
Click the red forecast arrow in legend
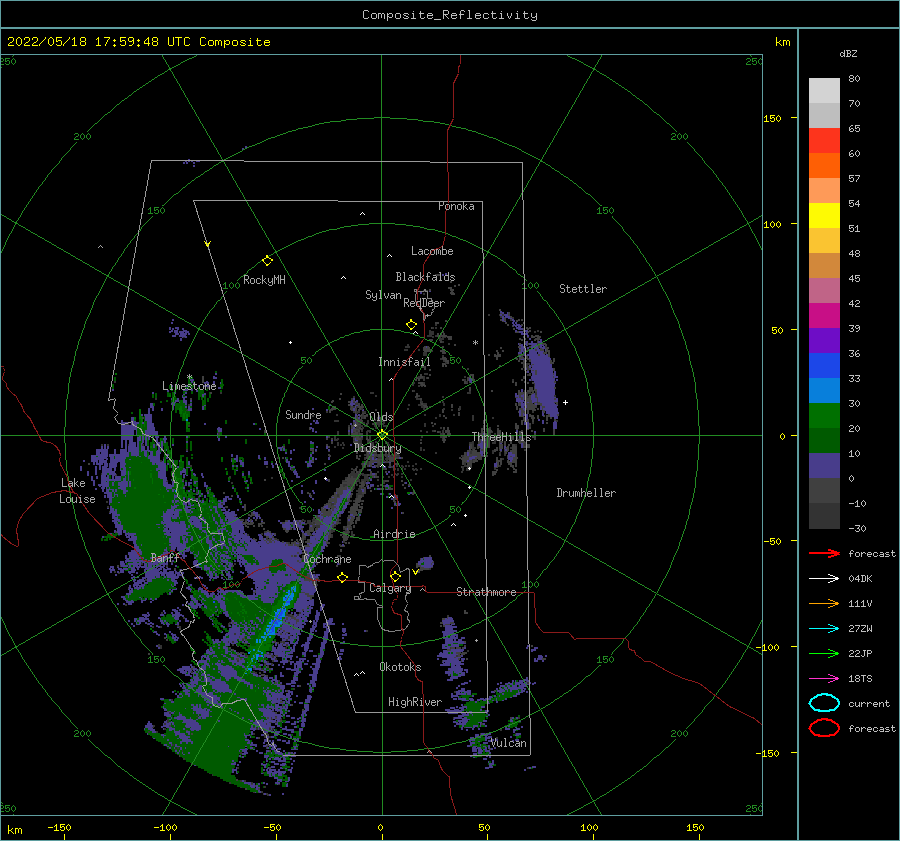pyautogui.click(x=824, y=553)
